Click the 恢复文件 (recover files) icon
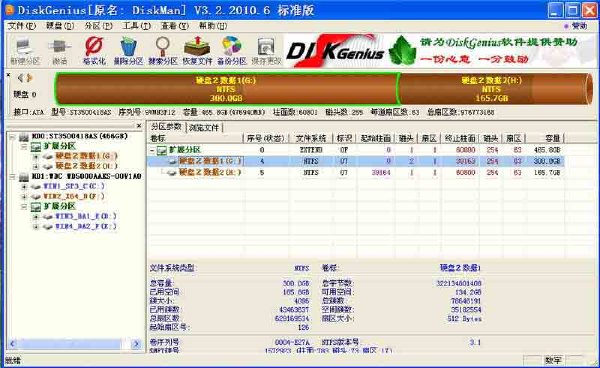Screen dimensions: 600x368 197,50
